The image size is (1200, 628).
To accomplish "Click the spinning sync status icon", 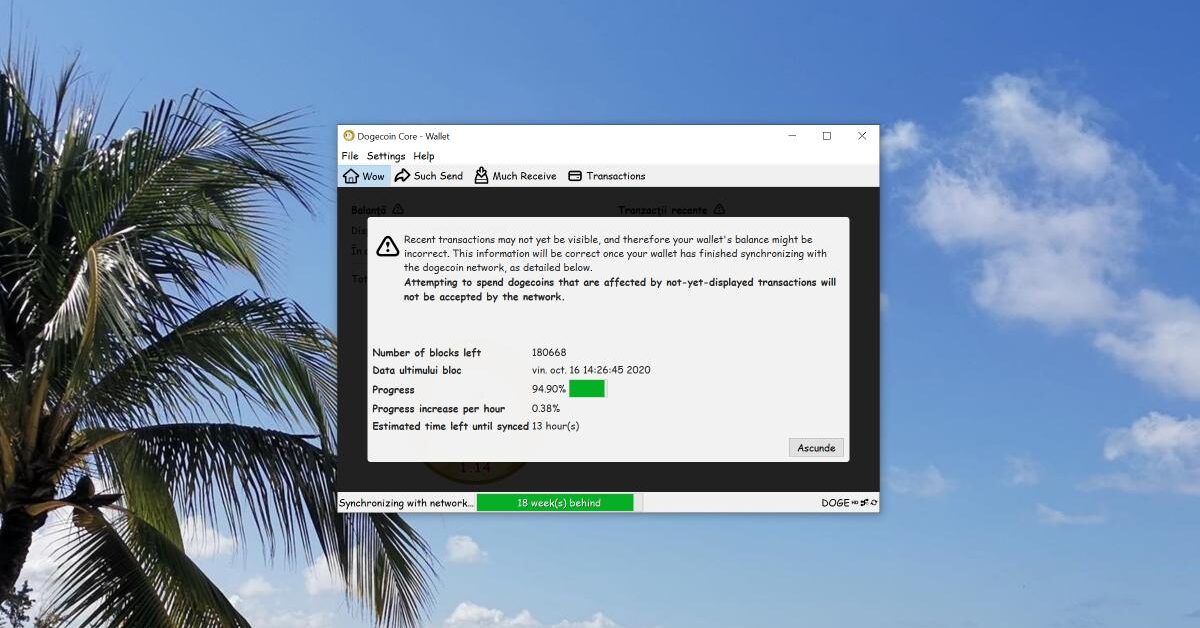I will coord(873,503).
